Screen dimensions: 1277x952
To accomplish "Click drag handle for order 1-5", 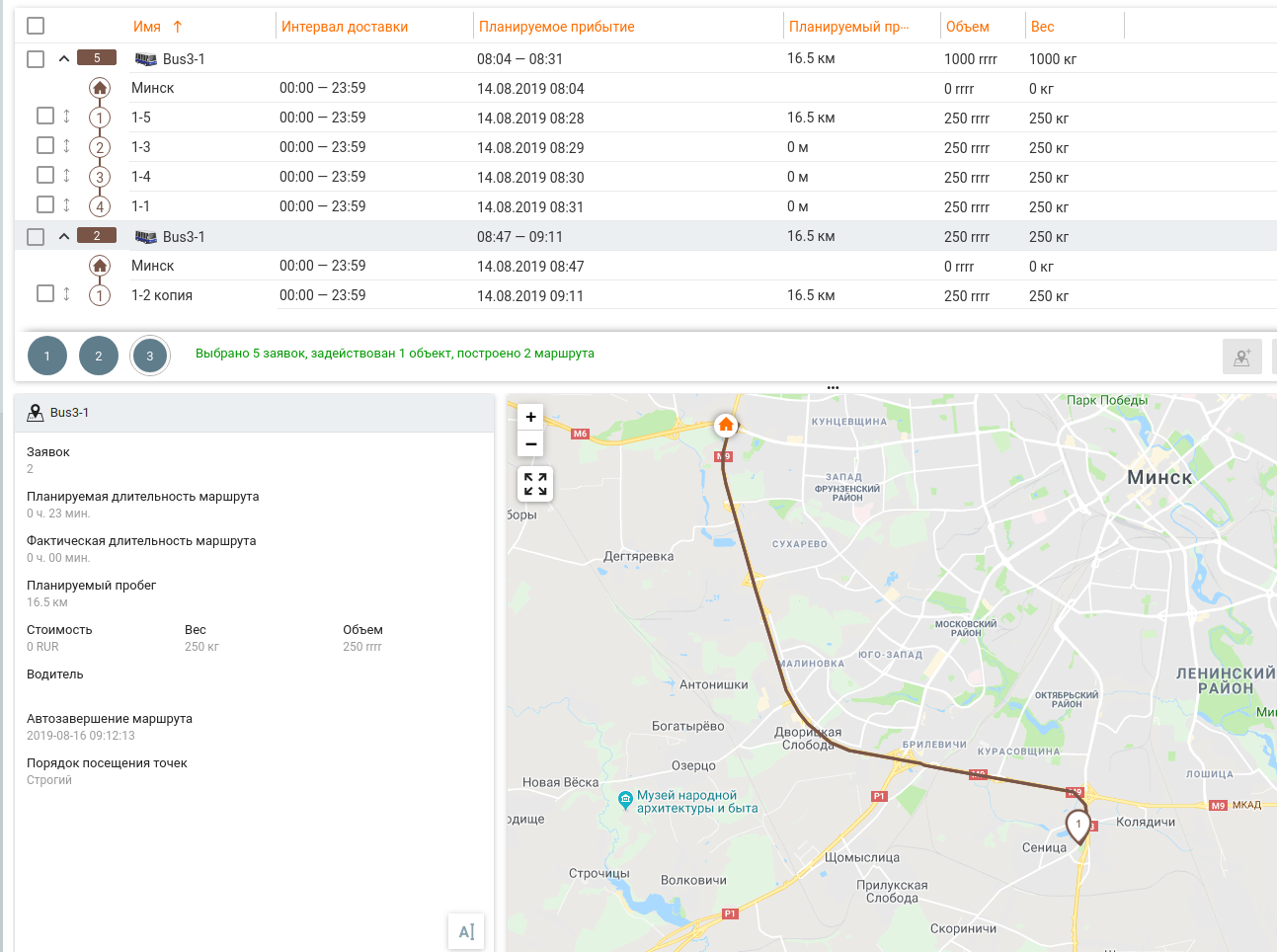I will pyautogui.click(x=66, y=117).
